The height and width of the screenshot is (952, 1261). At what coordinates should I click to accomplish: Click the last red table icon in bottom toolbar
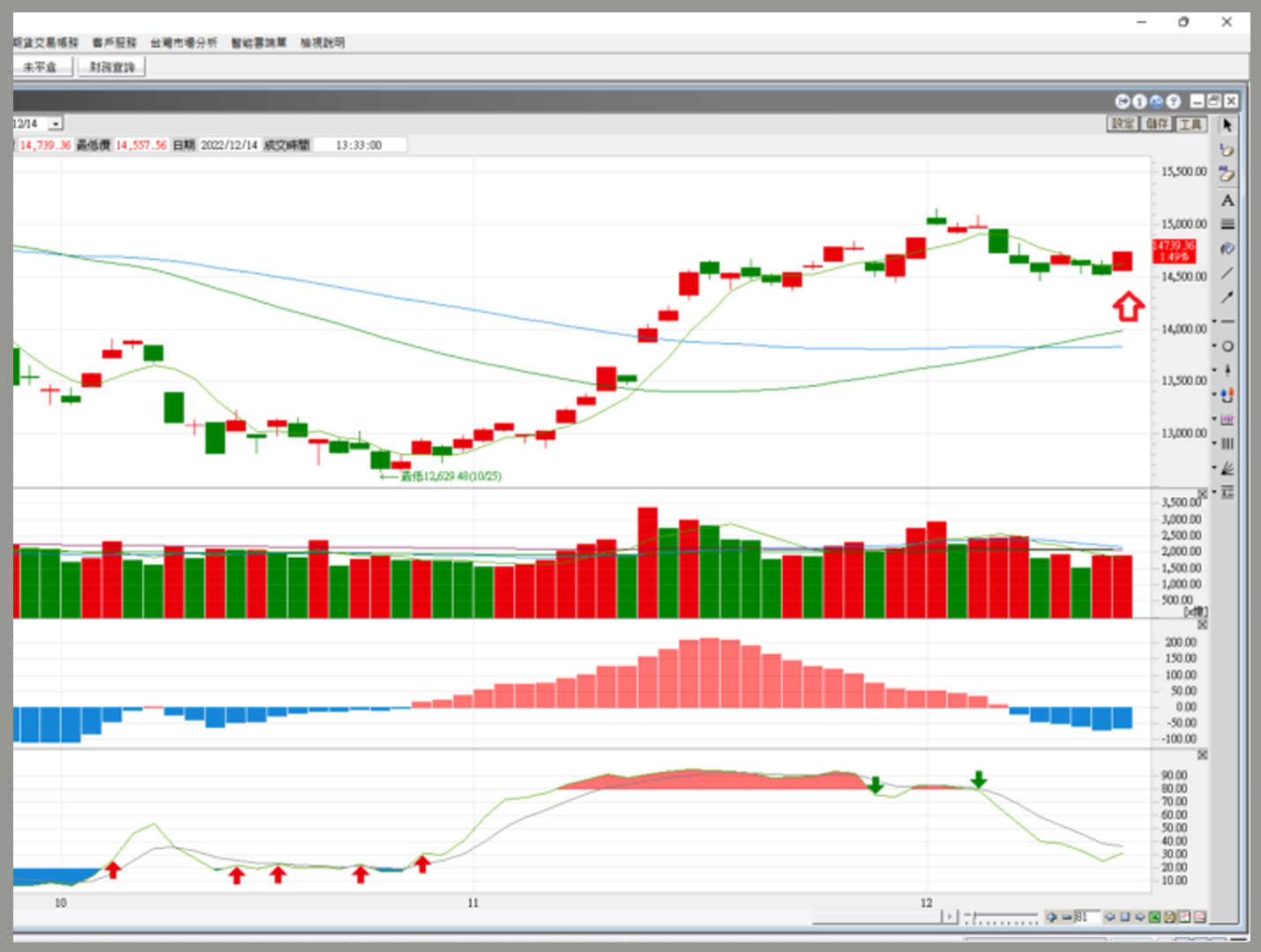coord(1199,917)
